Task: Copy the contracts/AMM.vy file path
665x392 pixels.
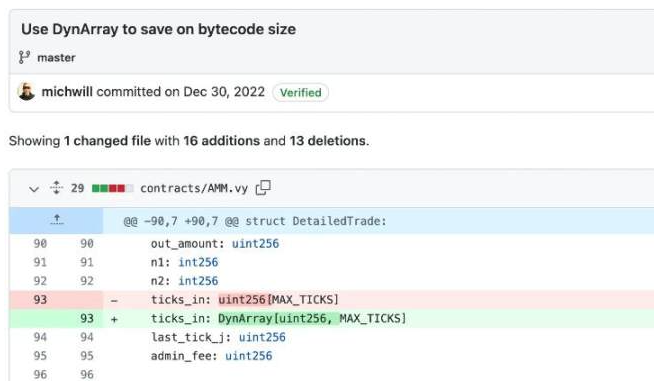Action: (x=263, y=188)
